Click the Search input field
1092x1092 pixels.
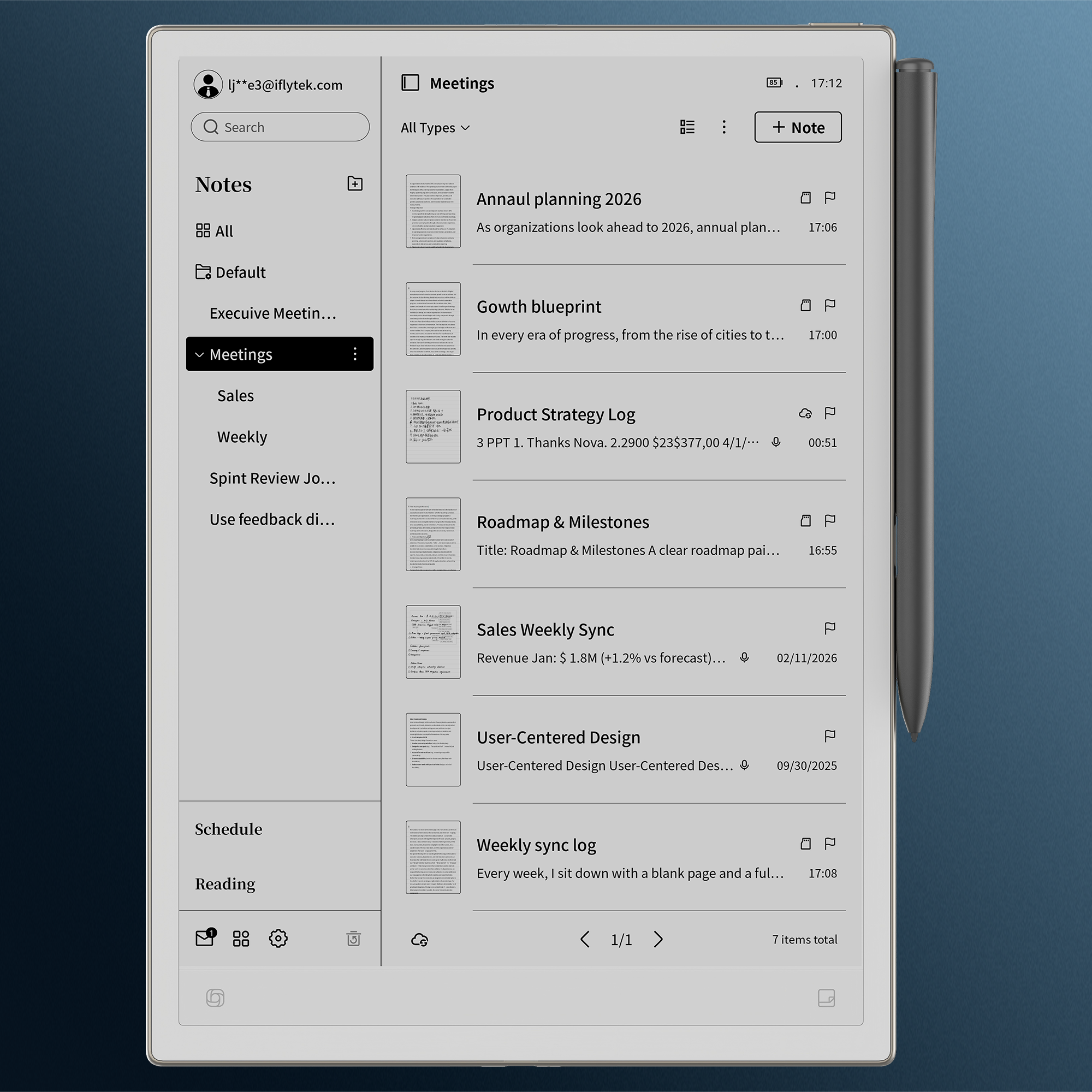tap(280, 127)
